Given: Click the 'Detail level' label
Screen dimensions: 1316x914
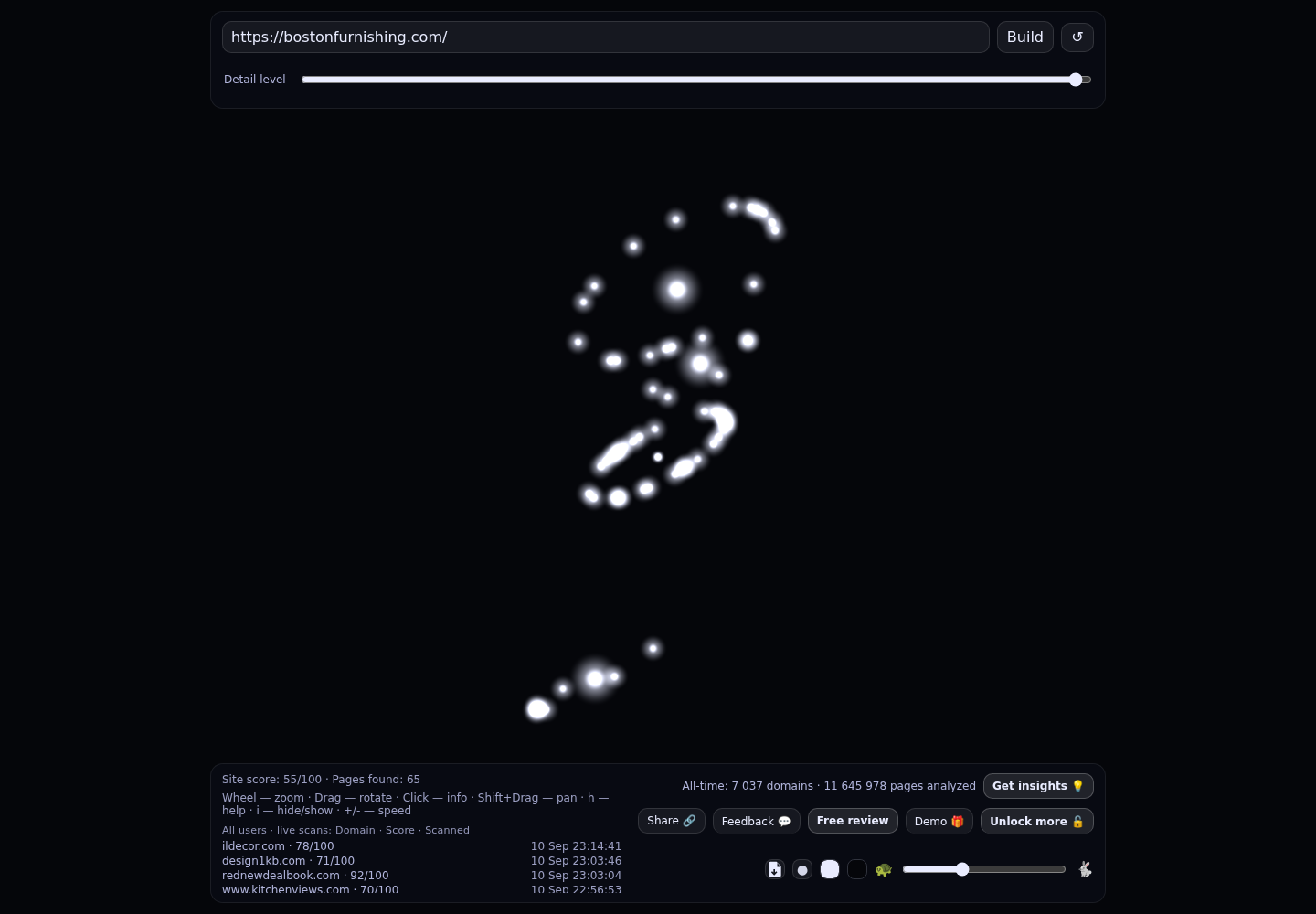Looking at the screenshot, I should [x=255, y=80].
